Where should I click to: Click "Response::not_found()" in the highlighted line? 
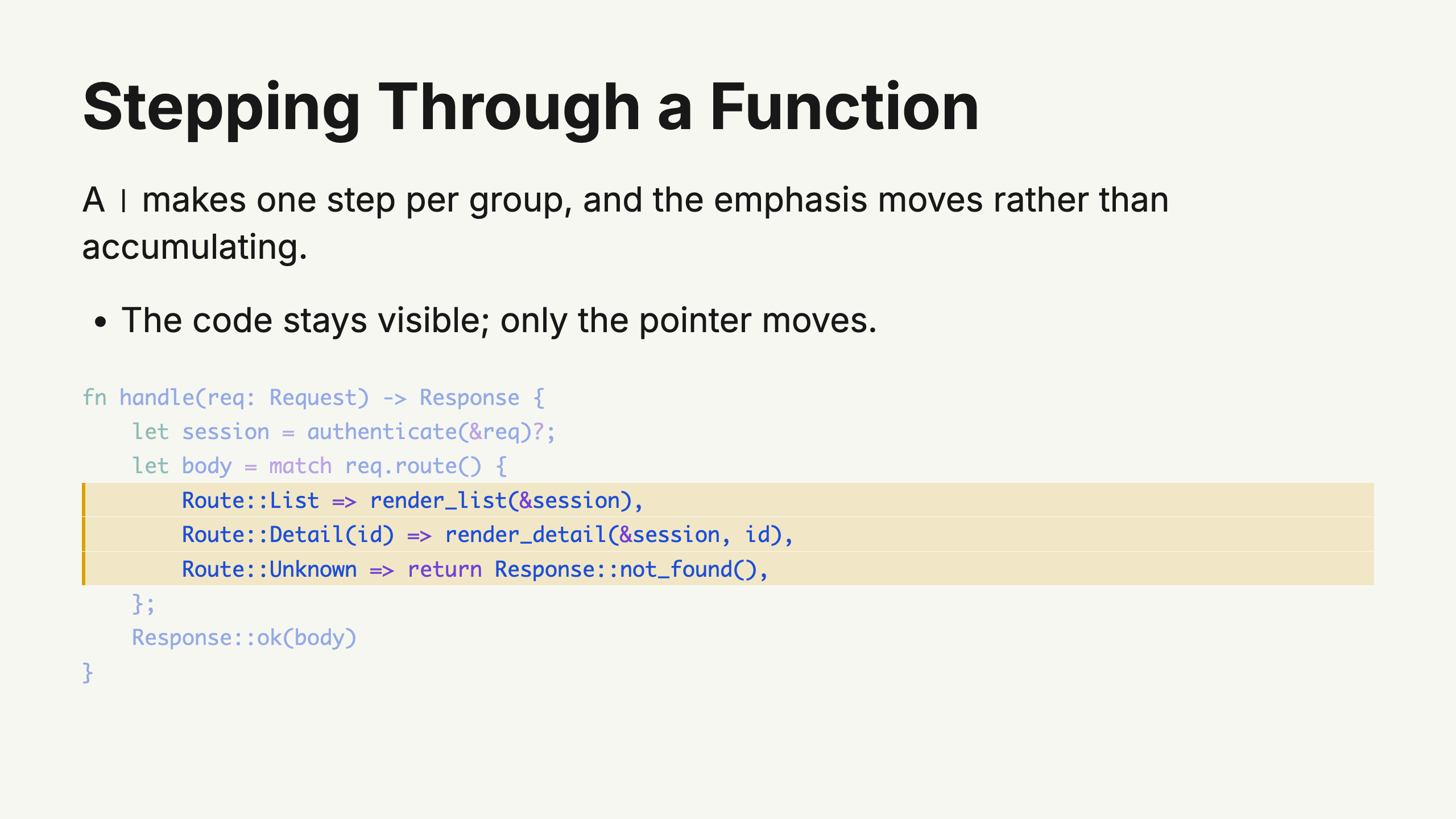(626, 569)
